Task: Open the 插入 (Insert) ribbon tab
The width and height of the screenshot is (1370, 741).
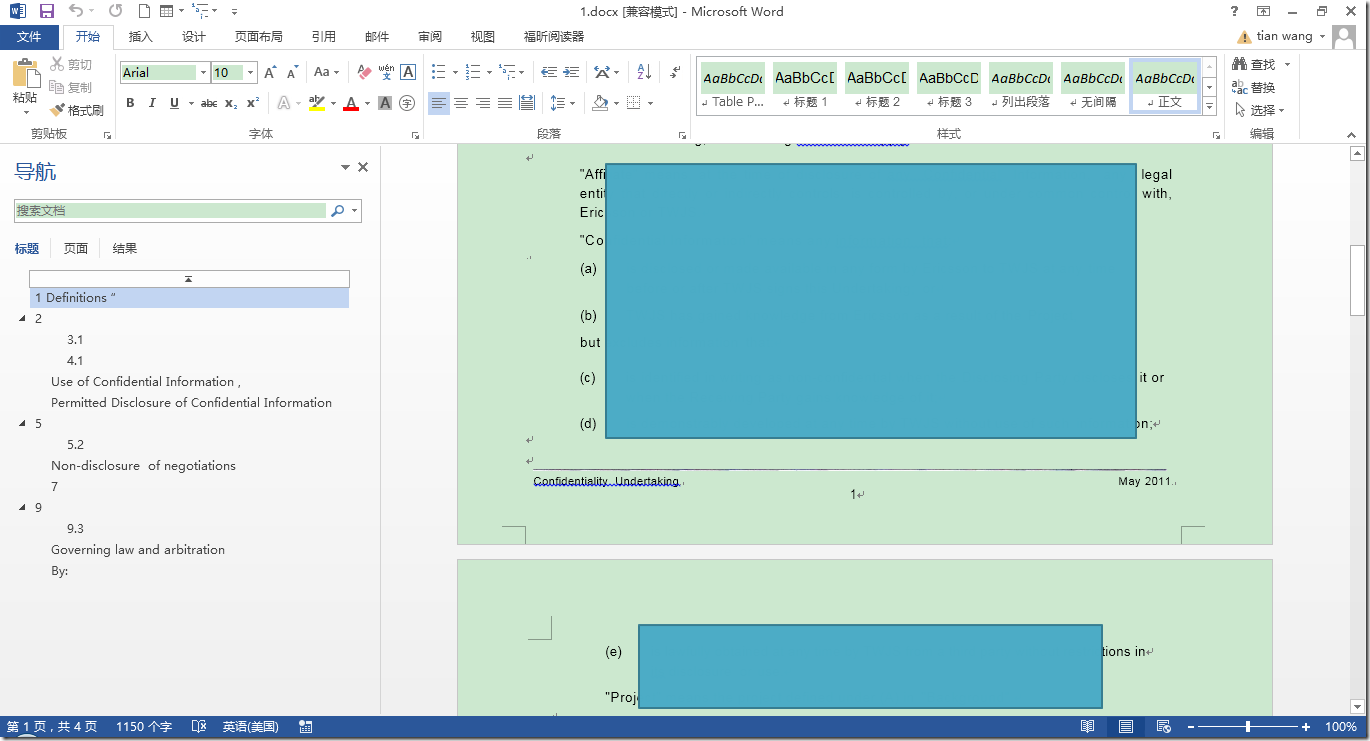Action: click(x=141, y=37)
